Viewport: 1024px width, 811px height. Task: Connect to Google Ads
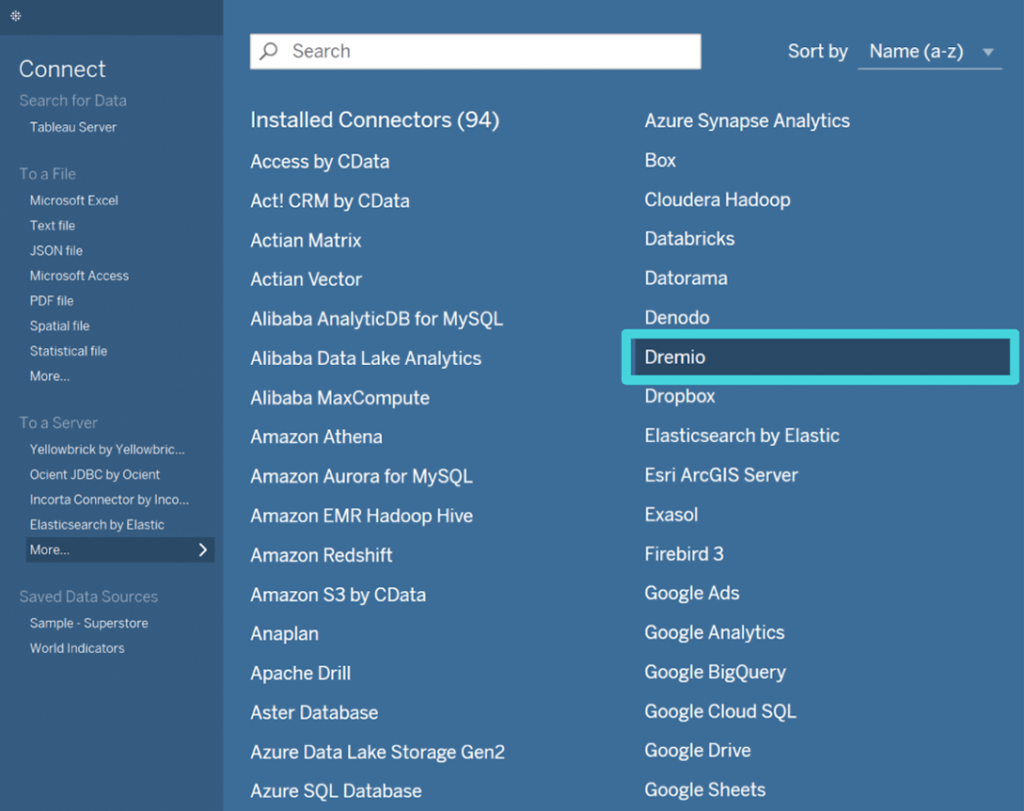pyautogui.click(x=692, y=593)
